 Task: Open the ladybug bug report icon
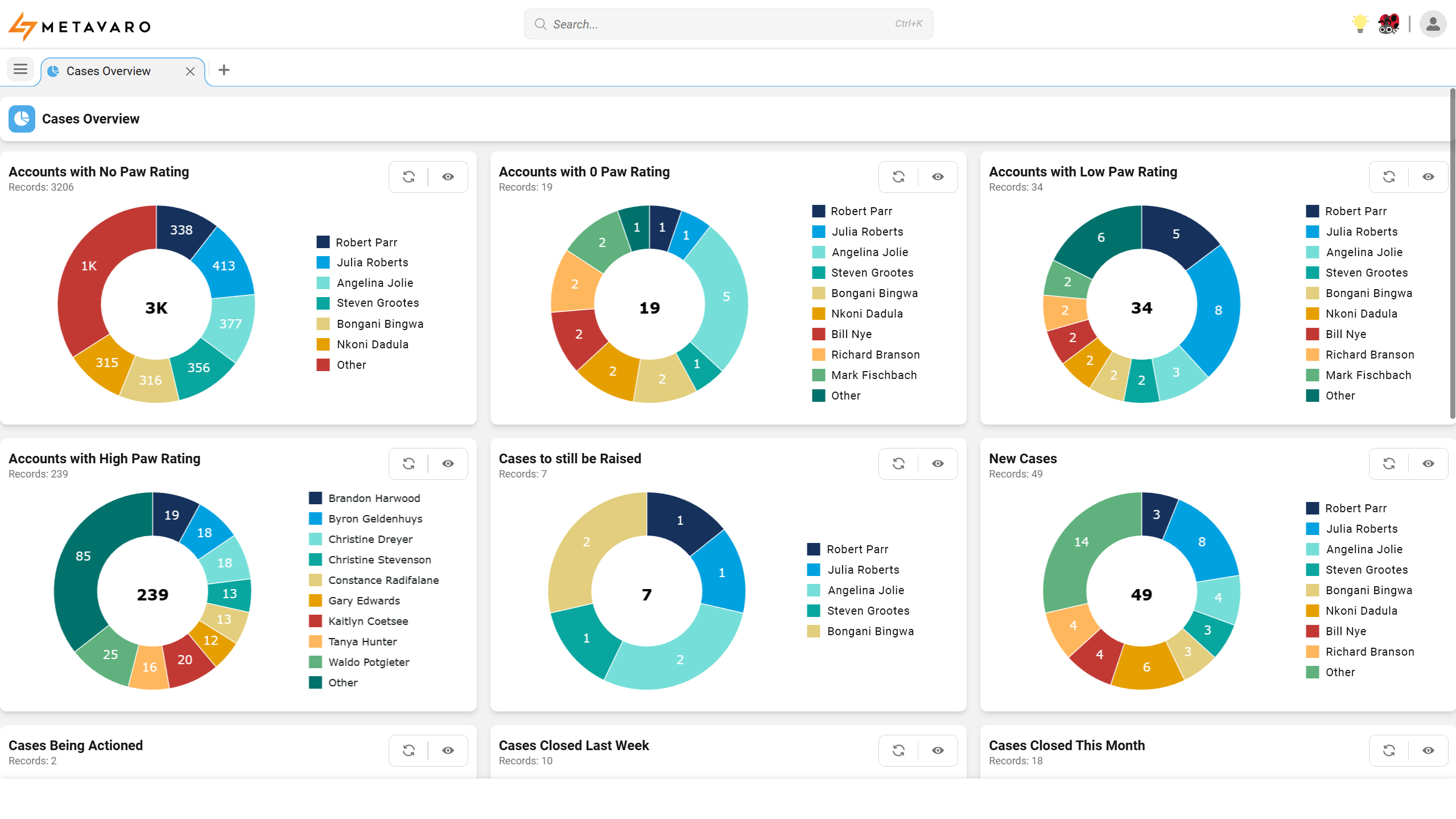pos(1388,23)
